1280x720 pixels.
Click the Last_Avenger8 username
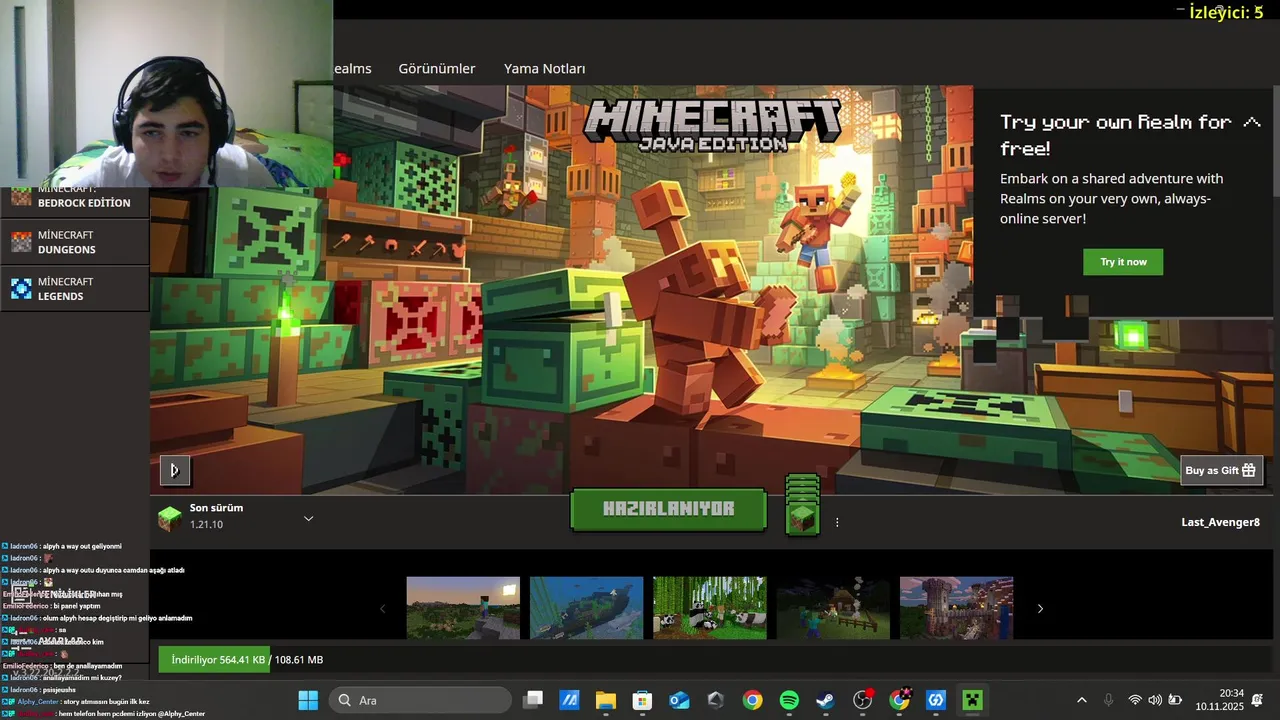click(x=1220, y=522)
